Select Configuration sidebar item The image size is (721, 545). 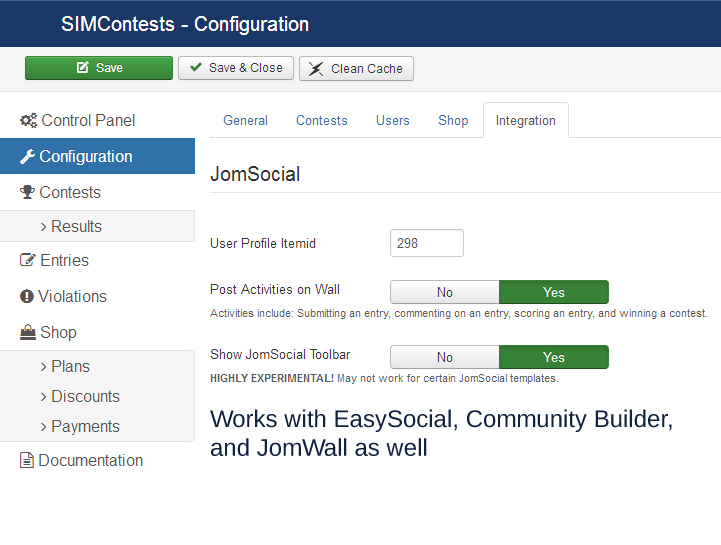pyautogui.click(x=97, y=156)
